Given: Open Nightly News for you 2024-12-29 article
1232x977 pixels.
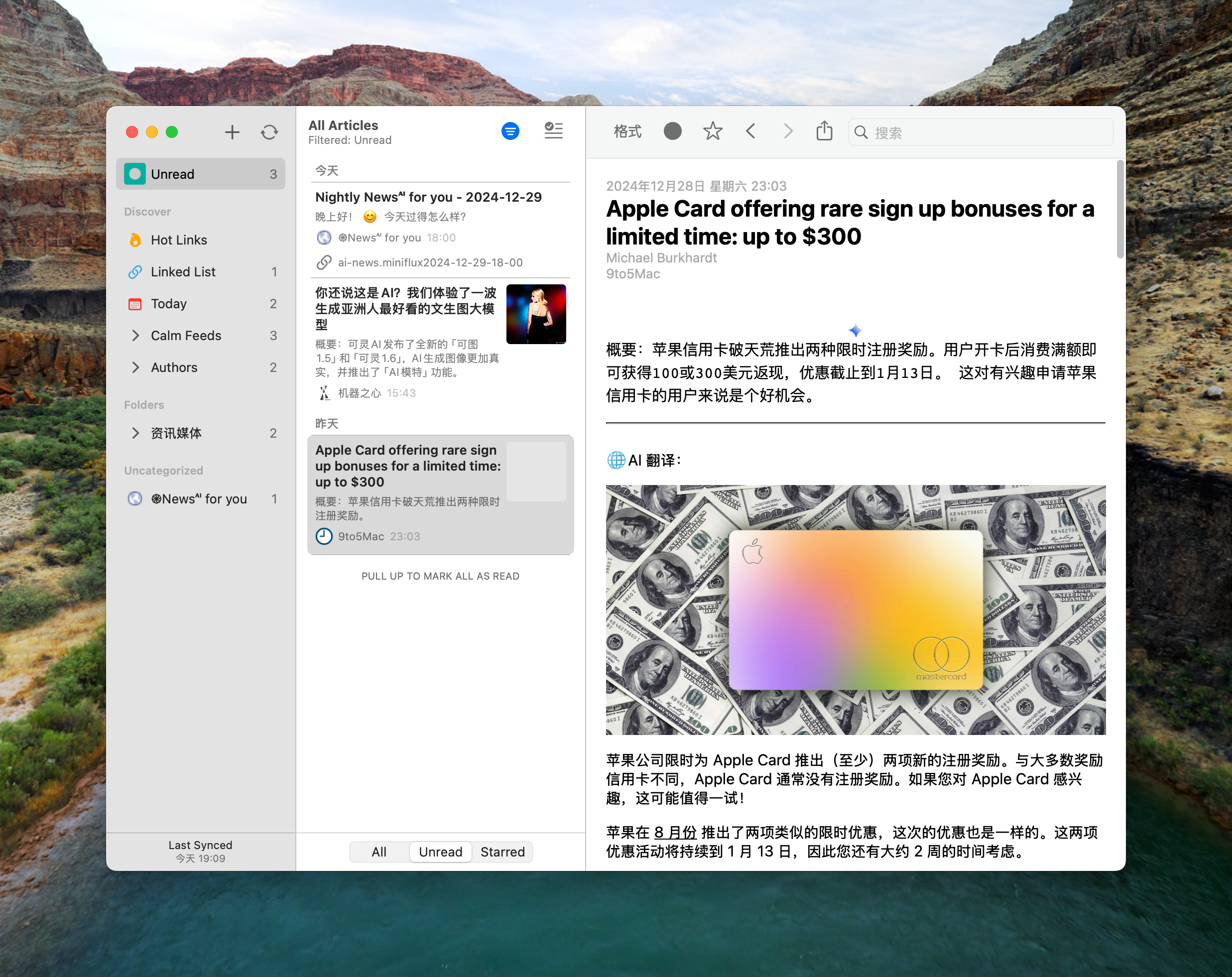Looking at the screenshot, I should 441,229.
